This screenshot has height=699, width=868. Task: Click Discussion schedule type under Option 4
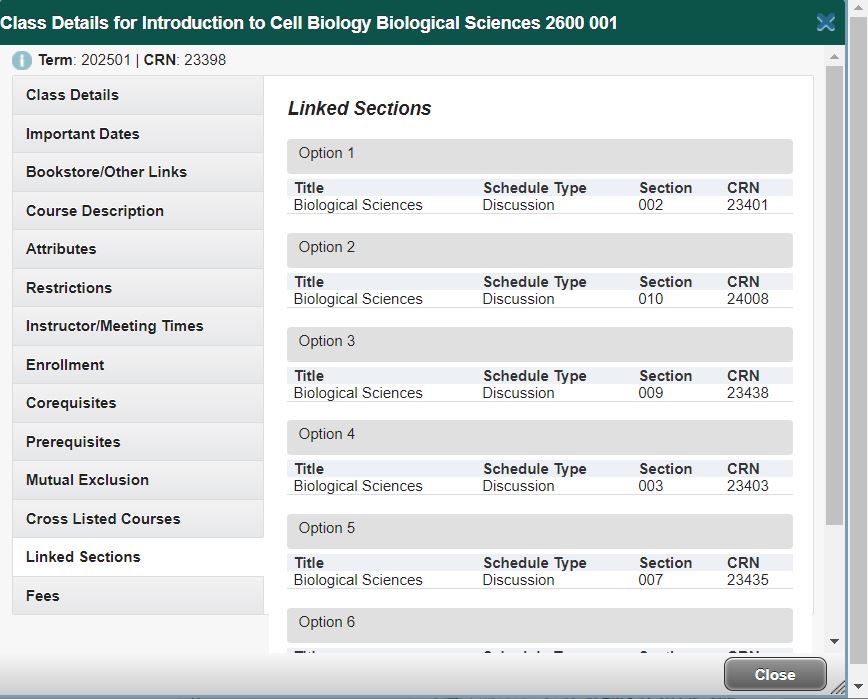[x=518, y=486]
